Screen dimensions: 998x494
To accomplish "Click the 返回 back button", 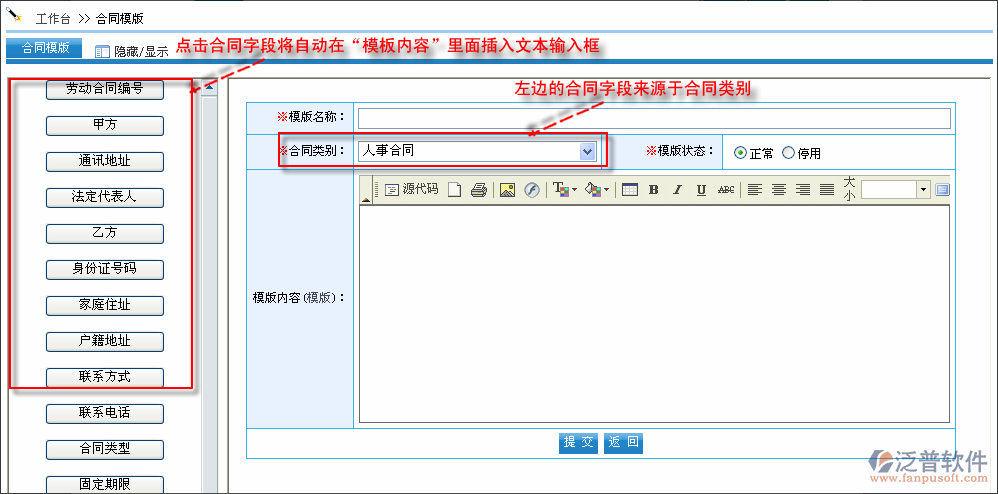I will tap(624, 443).
